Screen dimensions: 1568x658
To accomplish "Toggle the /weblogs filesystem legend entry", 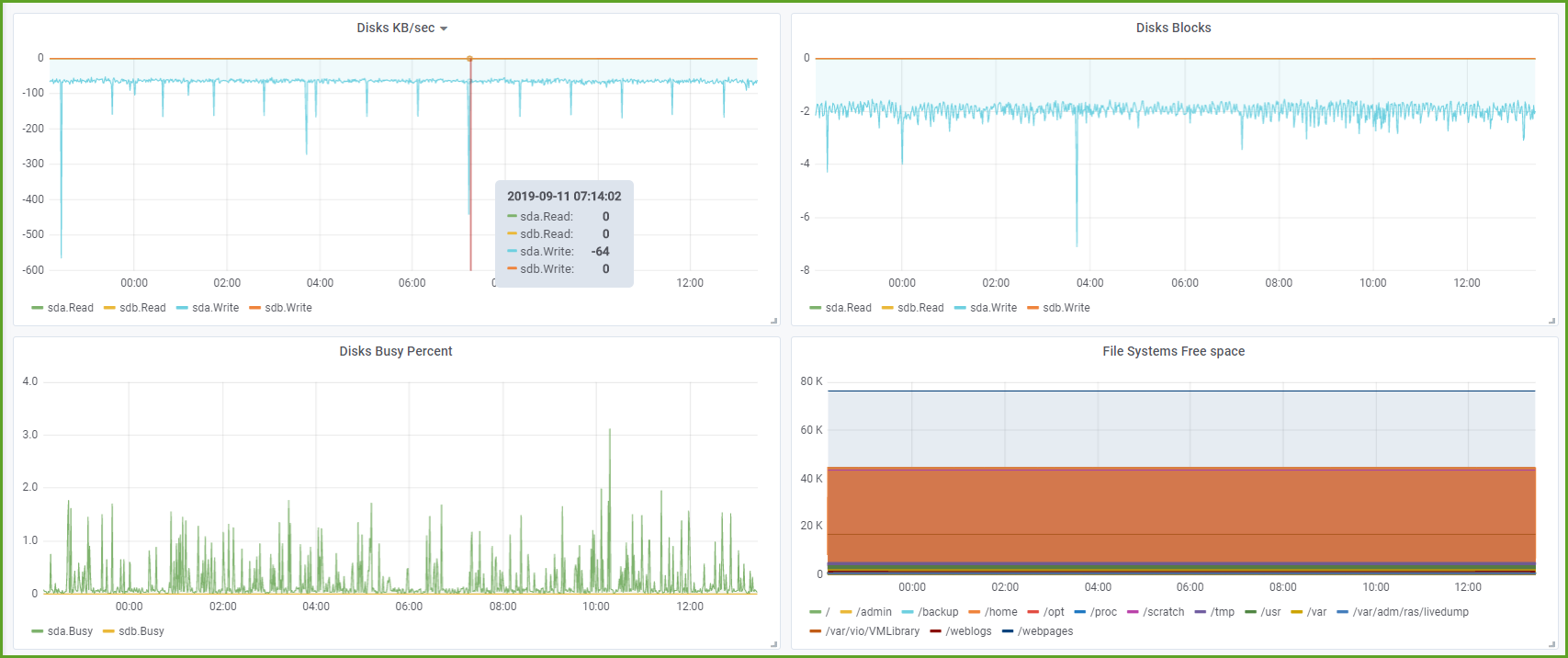I will point(961,631).
